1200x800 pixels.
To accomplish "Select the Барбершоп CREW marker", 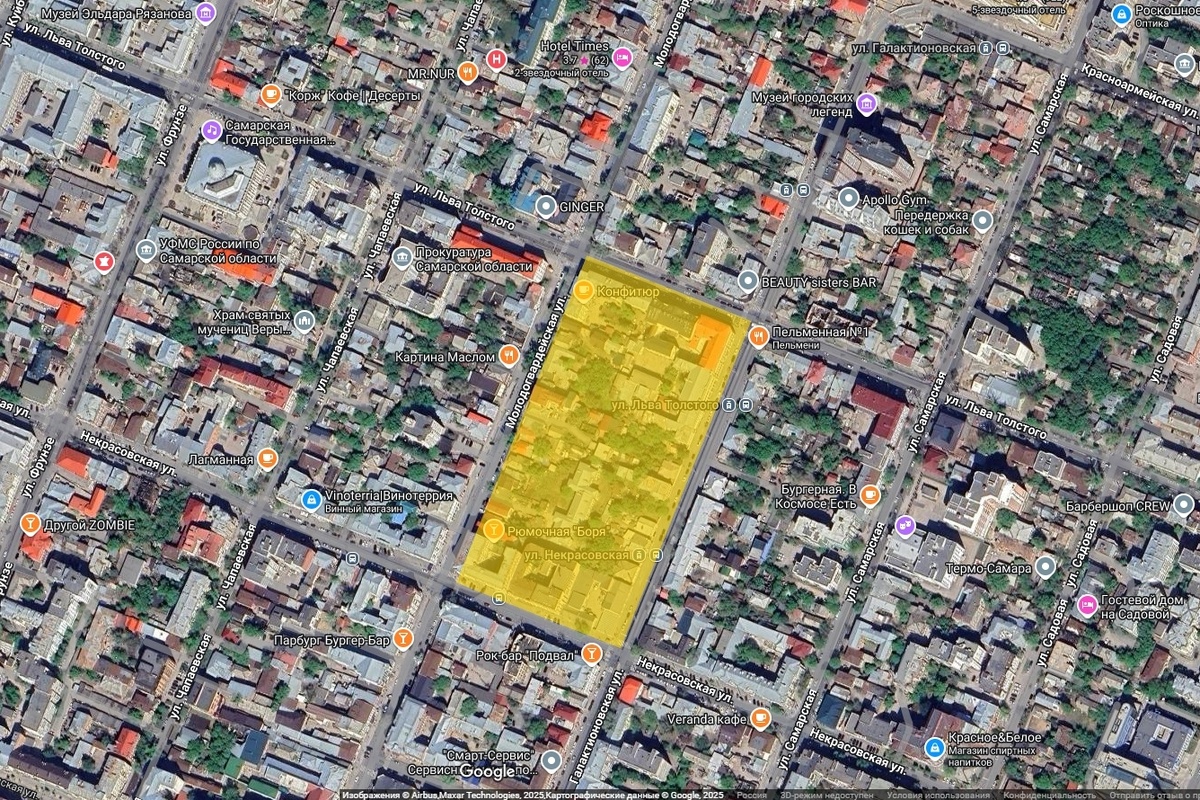I will point(1183,506).
